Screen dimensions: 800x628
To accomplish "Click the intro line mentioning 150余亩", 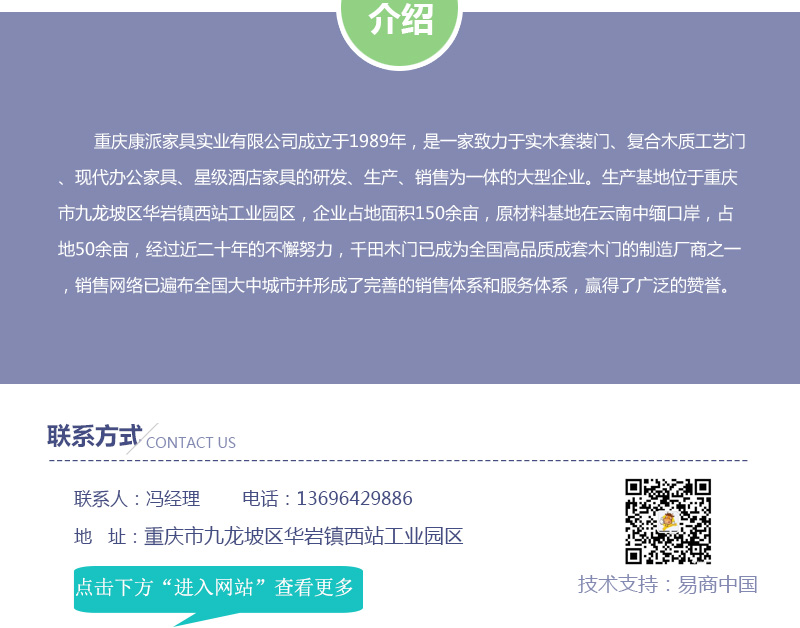I will [x=396, y=213].
